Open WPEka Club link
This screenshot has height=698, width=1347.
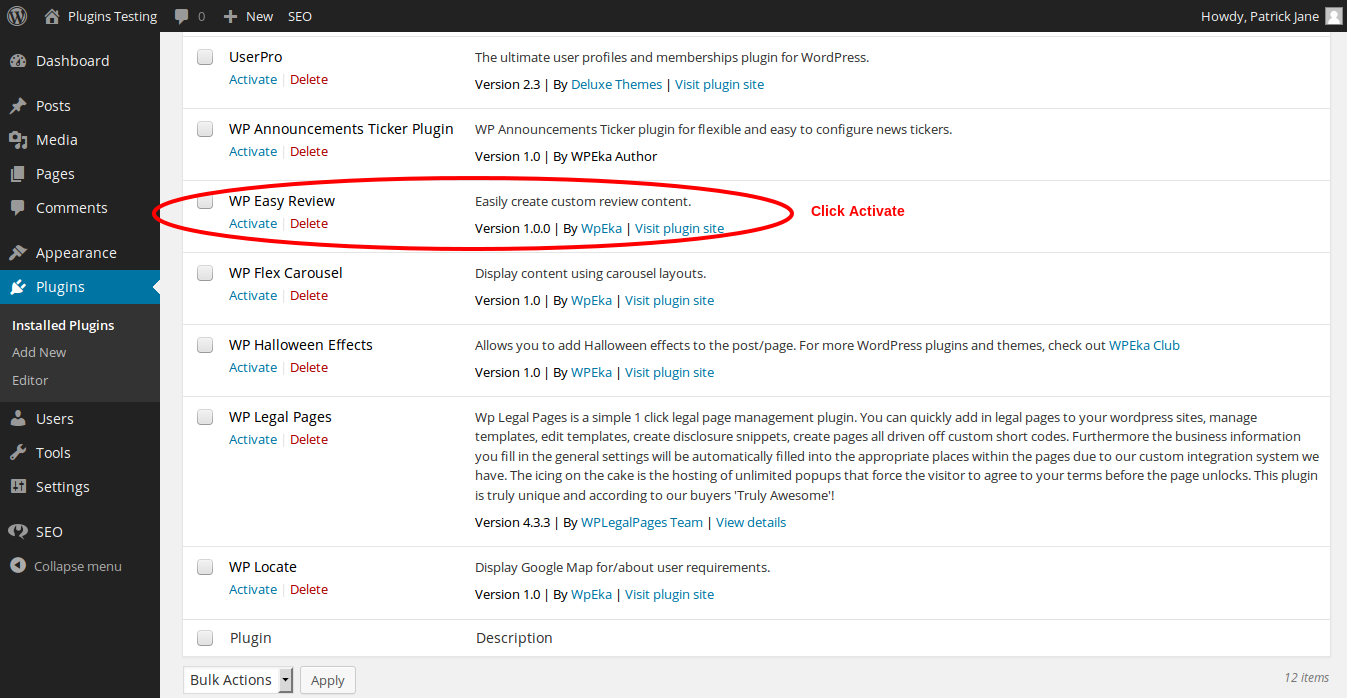pyautogui.click(x=1144, y=346)
